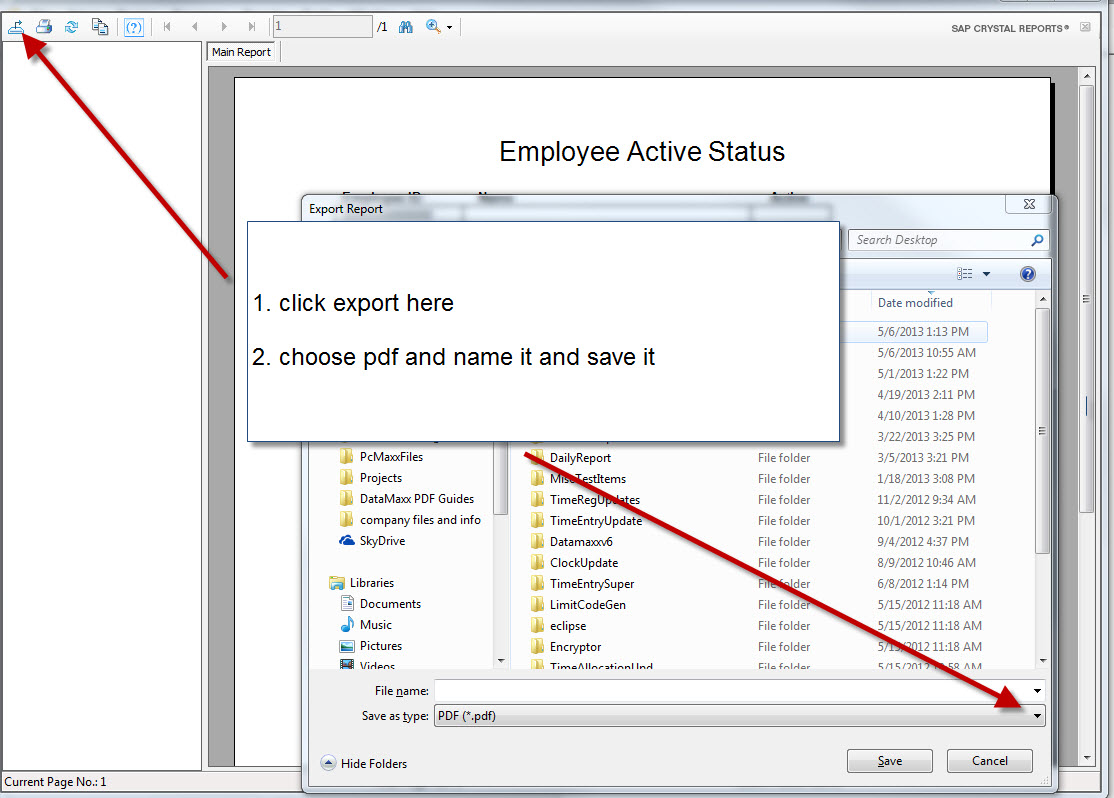Click the Cancel button
The height and width of the screenshot is (798, 1114).
[x=989, y=761]
